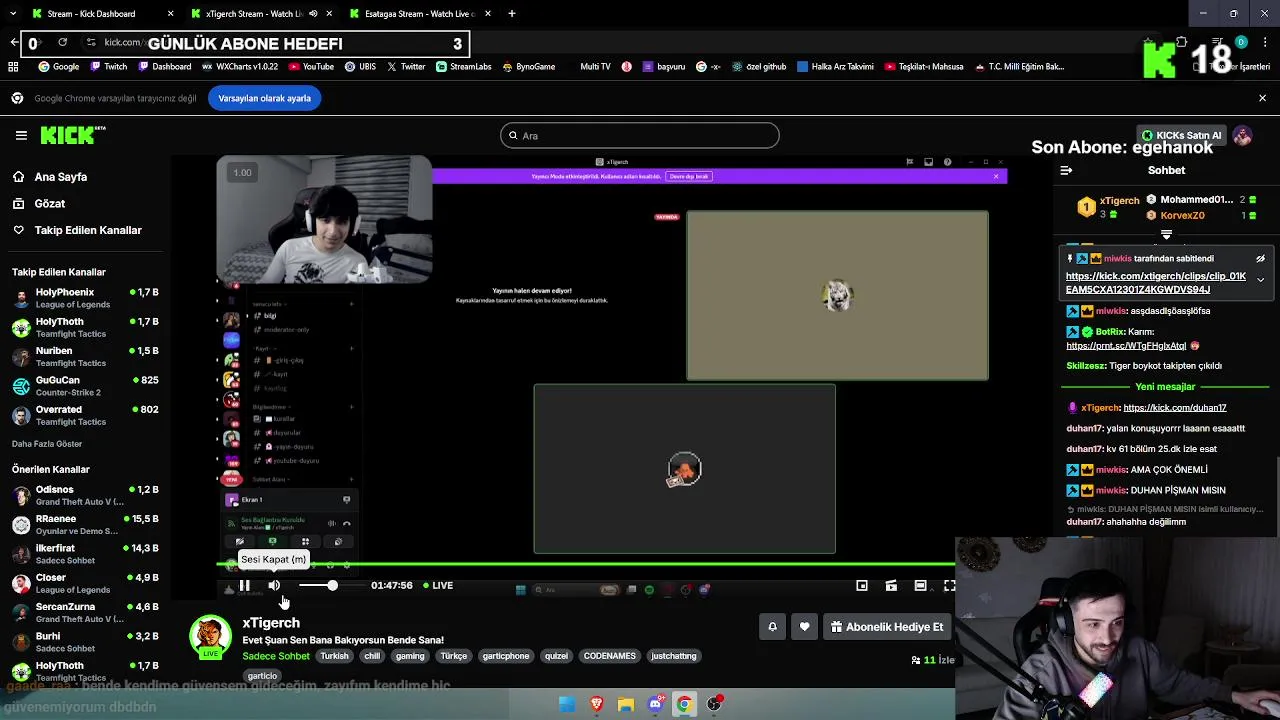1280x720 pixels.
Task: Open Burhi recommended channel
Action: point(85,641)
